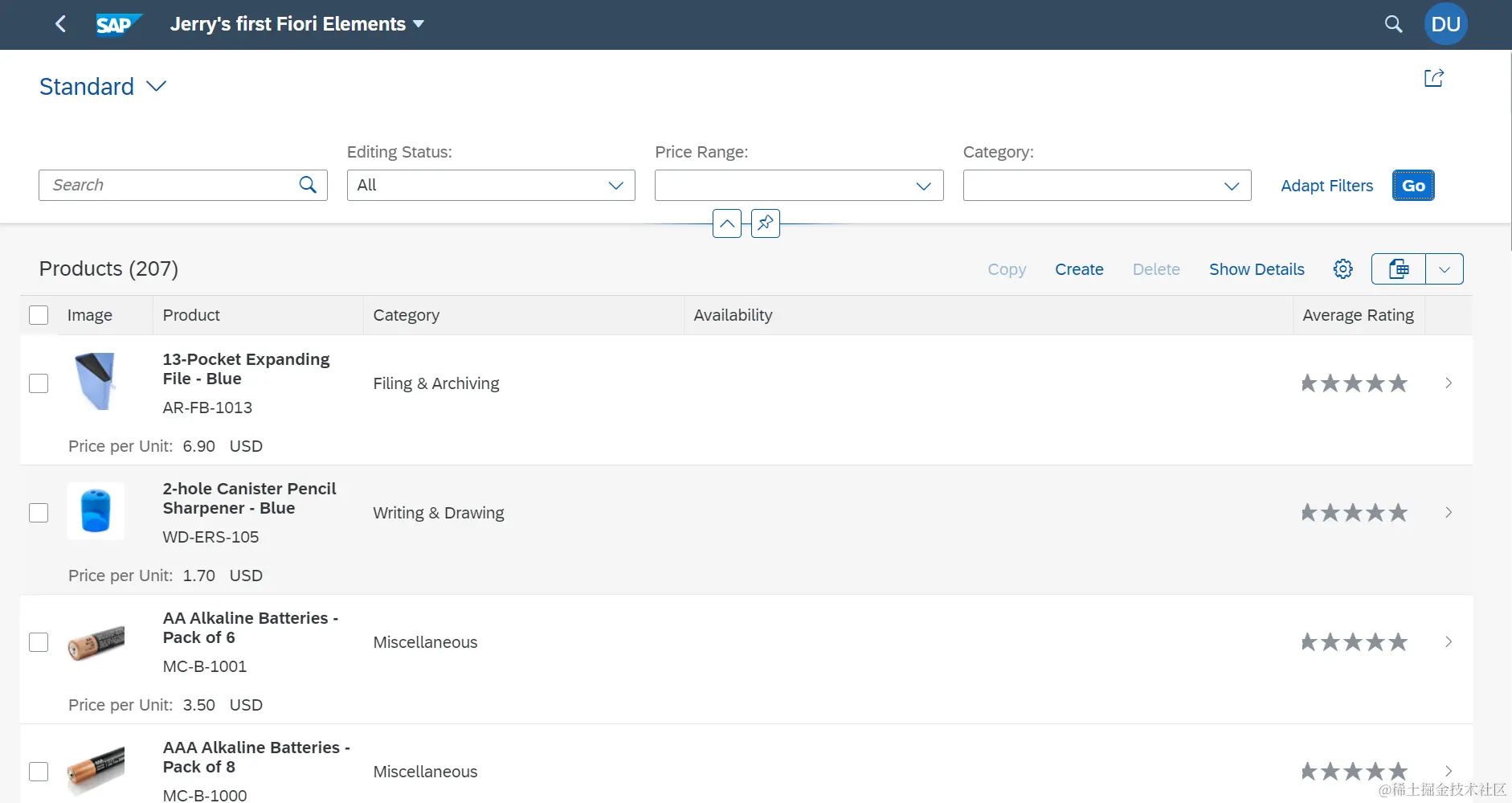1512x803 pixels.
Task: Click rating stars of 13-Pocket Expanding File
Action: 1355,383
